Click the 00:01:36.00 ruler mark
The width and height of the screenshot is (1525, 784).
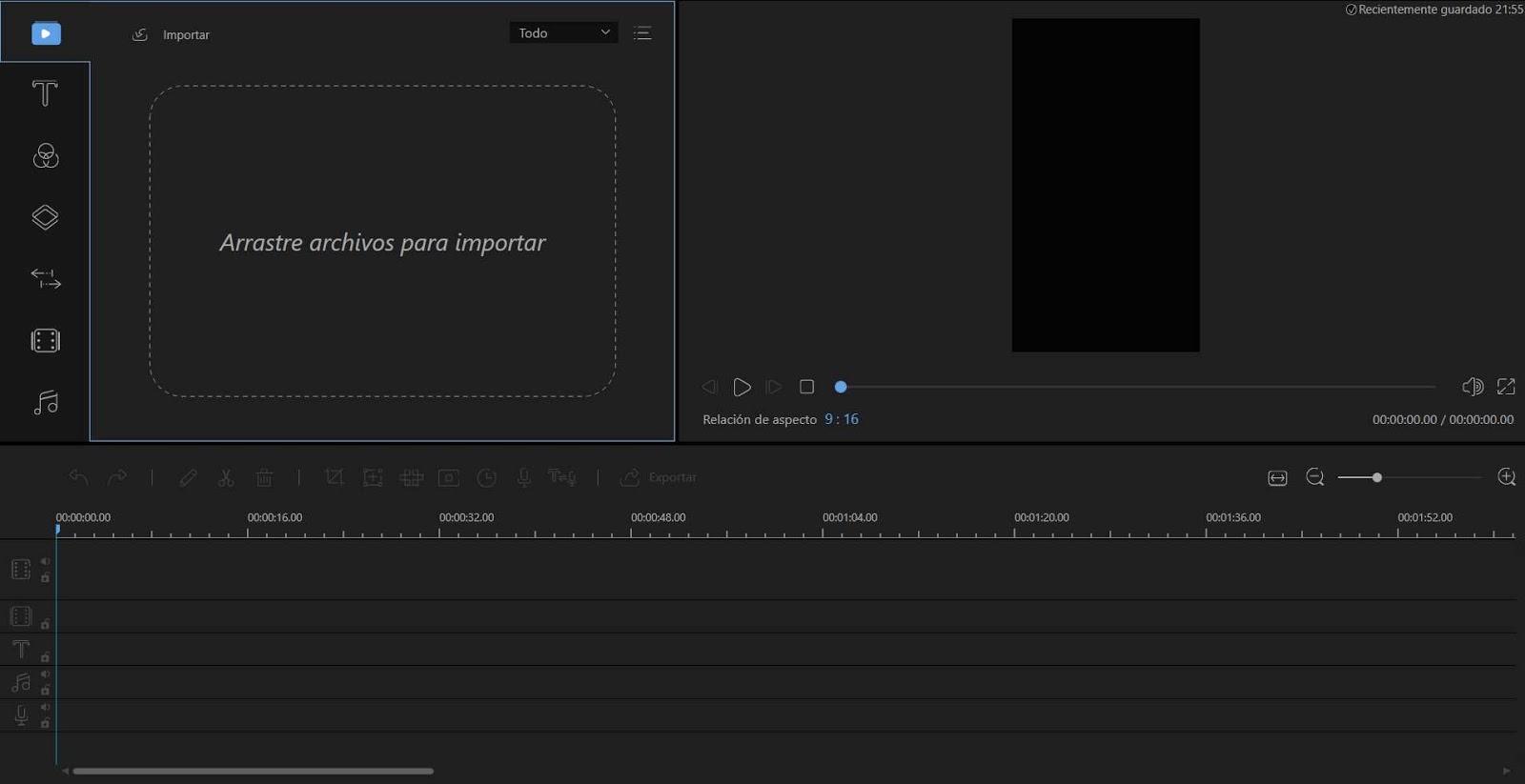(1232, 517)
